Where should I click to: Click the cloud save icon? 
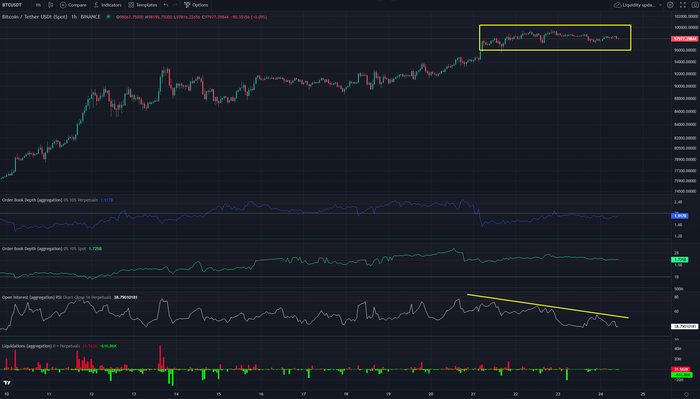tap(617, 5)
